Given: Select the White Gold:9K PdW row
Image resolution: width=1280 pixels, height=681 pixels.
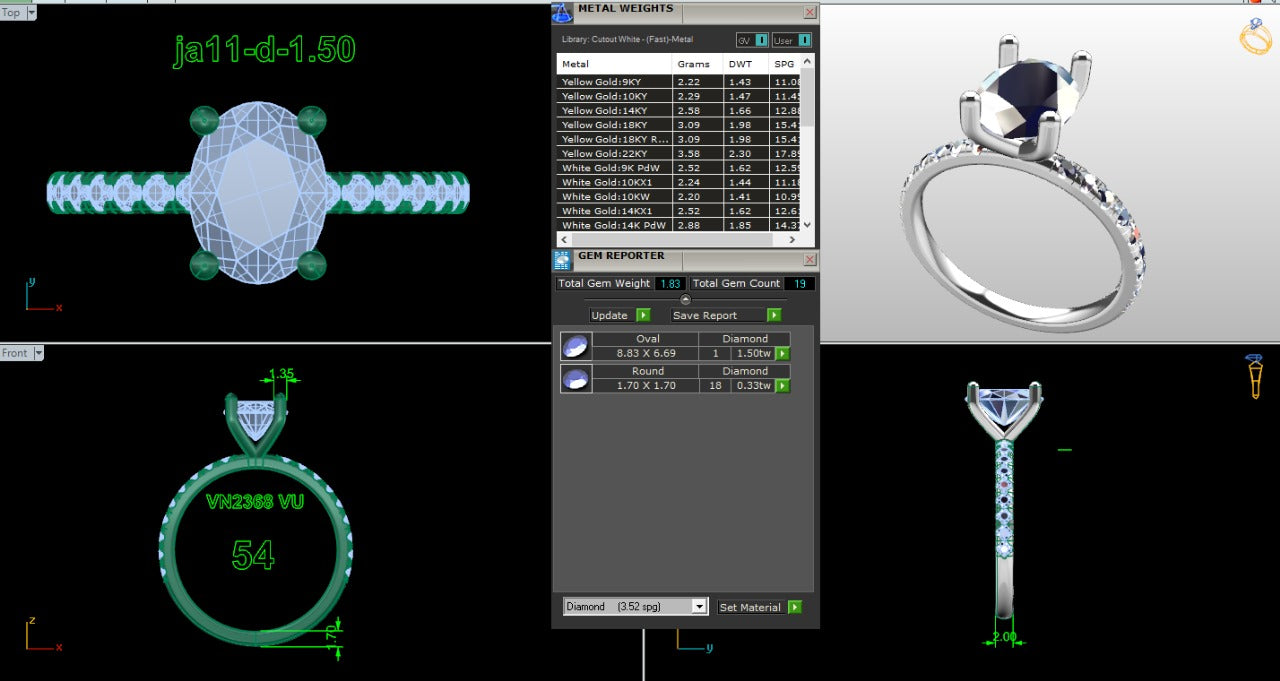Looking at the screenshot, I should (x=679, y=168).
